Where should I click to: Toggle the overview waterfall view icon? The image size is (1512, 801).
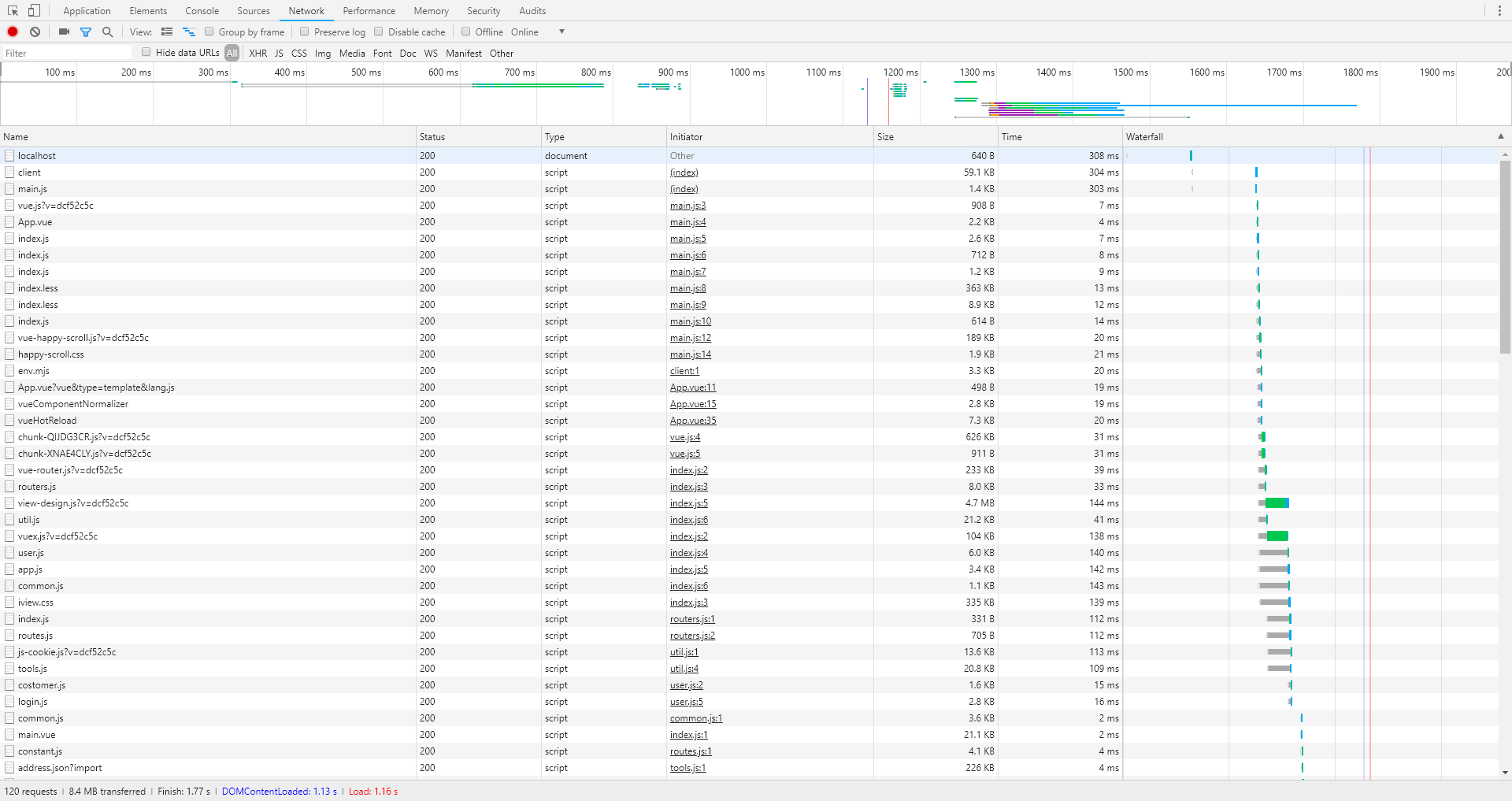[189, 32]
